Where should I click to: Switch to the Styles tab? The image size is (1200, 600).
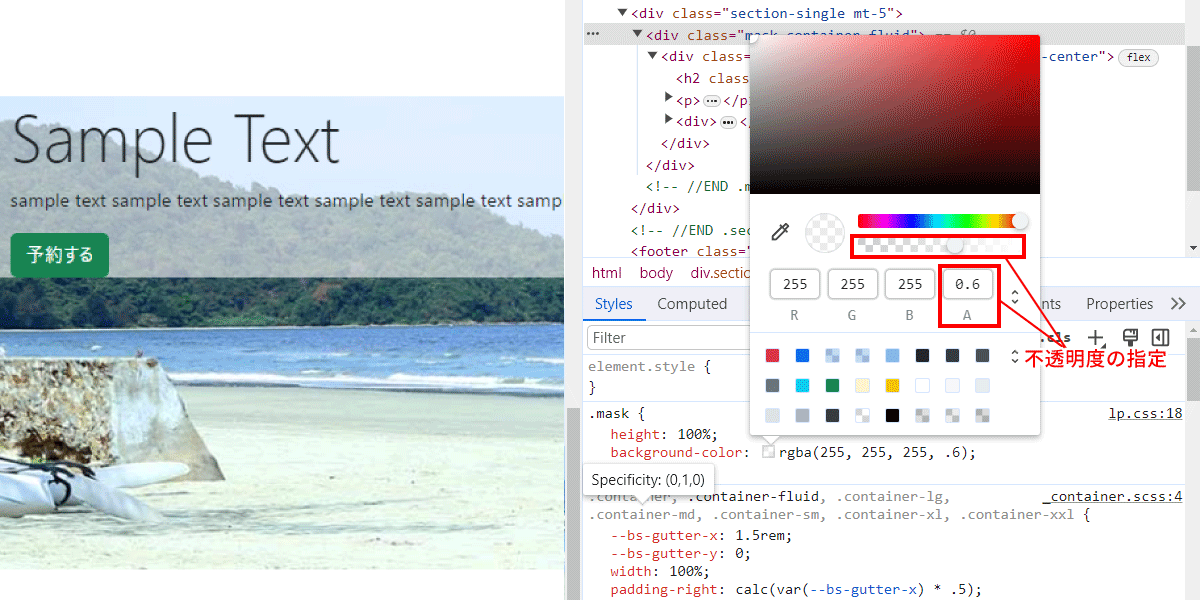point(613,304)
